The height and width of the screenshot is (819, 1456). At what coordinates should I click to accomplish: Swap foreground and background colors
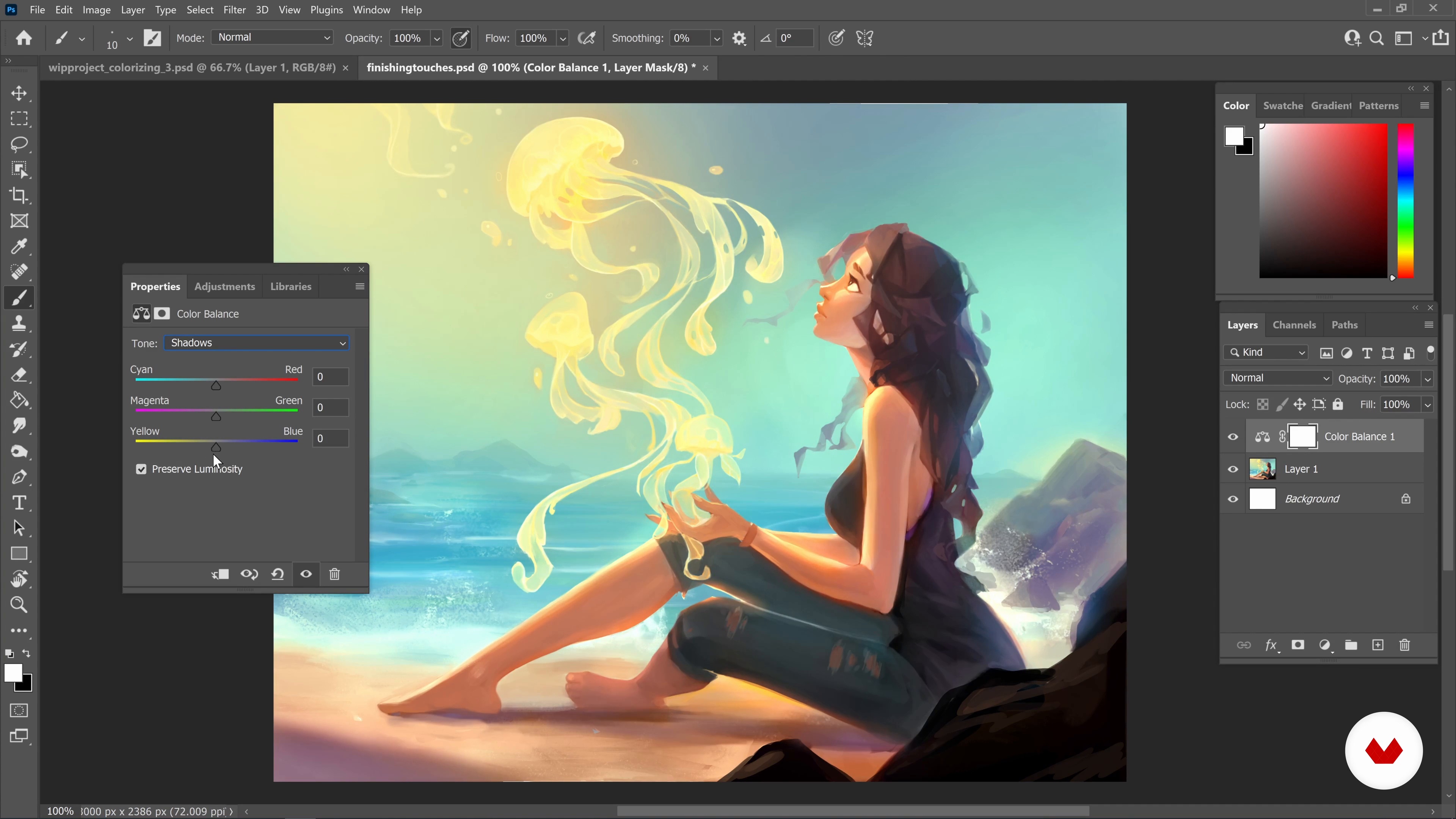26,653
